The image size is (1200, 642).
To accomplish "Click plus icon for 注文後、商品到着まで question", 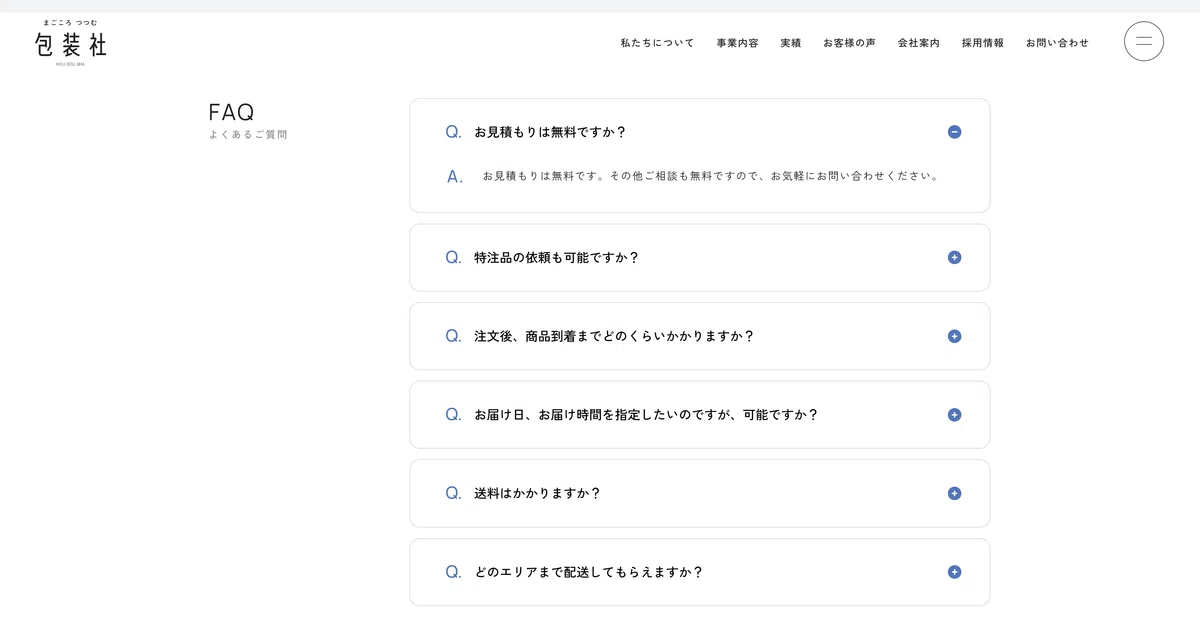I will [954, 336].
